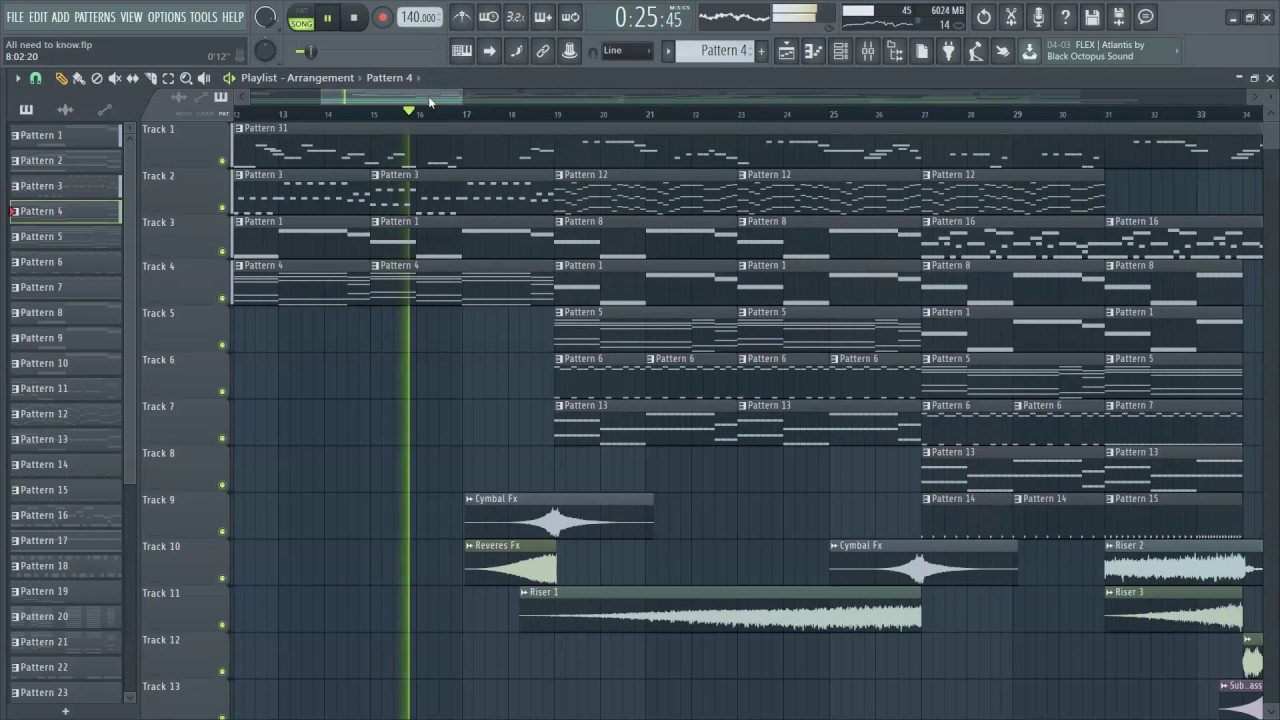
Task: Enable wait for input before playing
Action: point(489,17)
